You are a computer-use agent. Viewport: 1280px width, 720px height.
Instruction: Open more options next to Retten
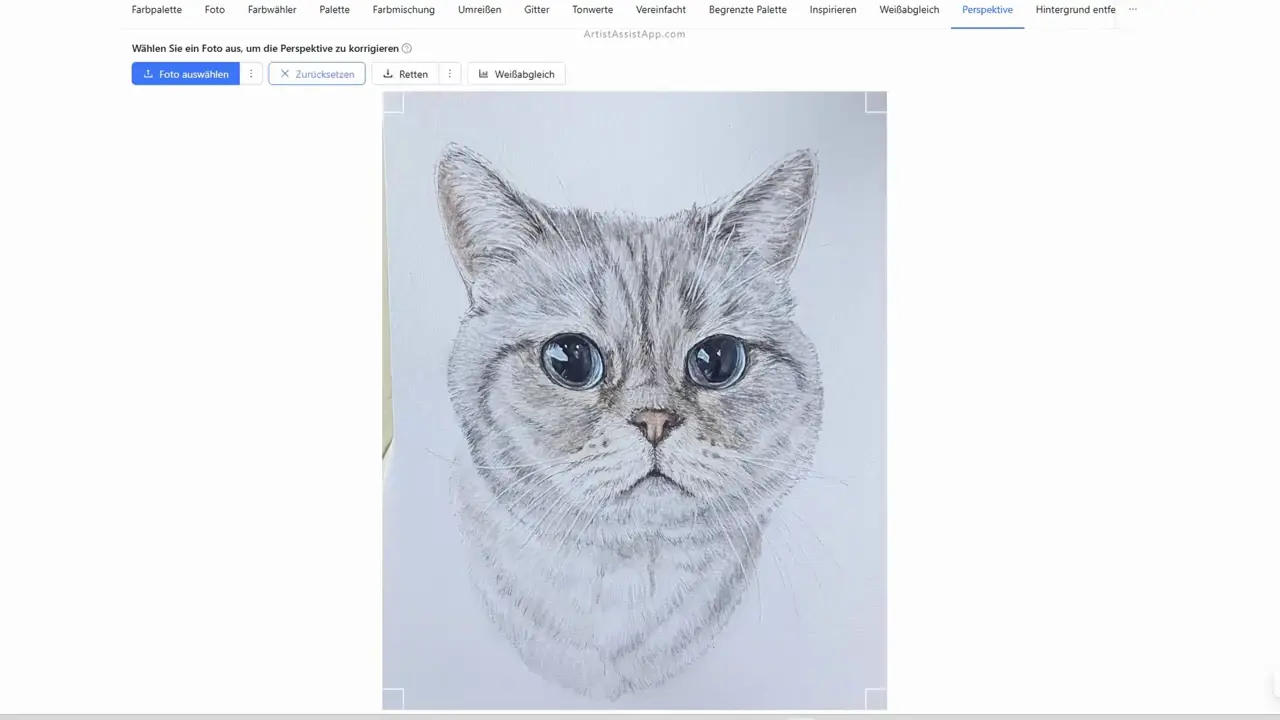pos(450,74)
